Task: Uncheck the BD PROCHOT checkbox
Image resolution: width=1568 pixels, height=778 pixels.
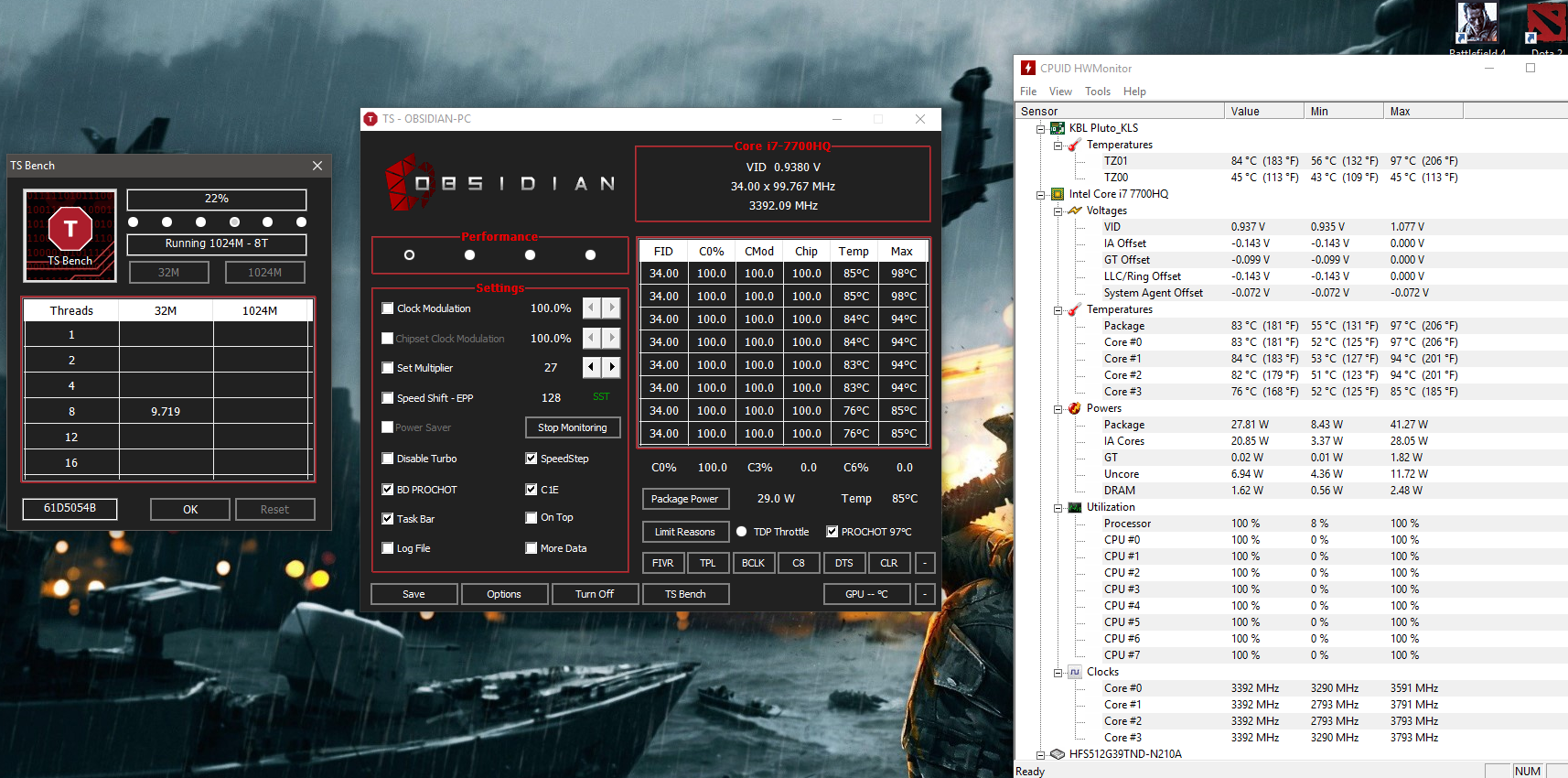Action: click(x=388, y=490)
